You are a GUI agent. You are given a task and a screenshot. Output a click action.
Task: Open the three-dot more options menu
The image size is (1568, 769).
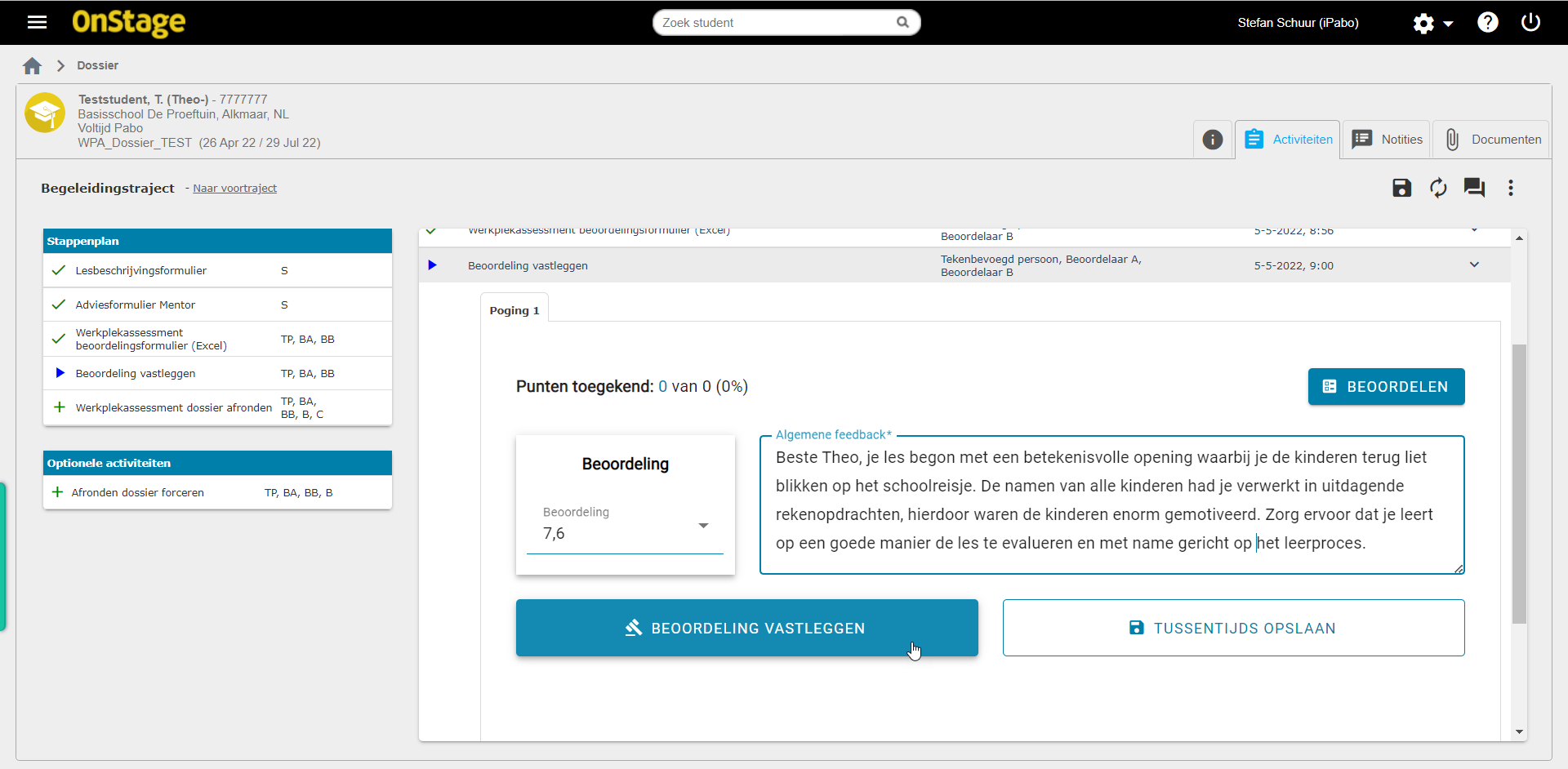tap(1511, 188)
